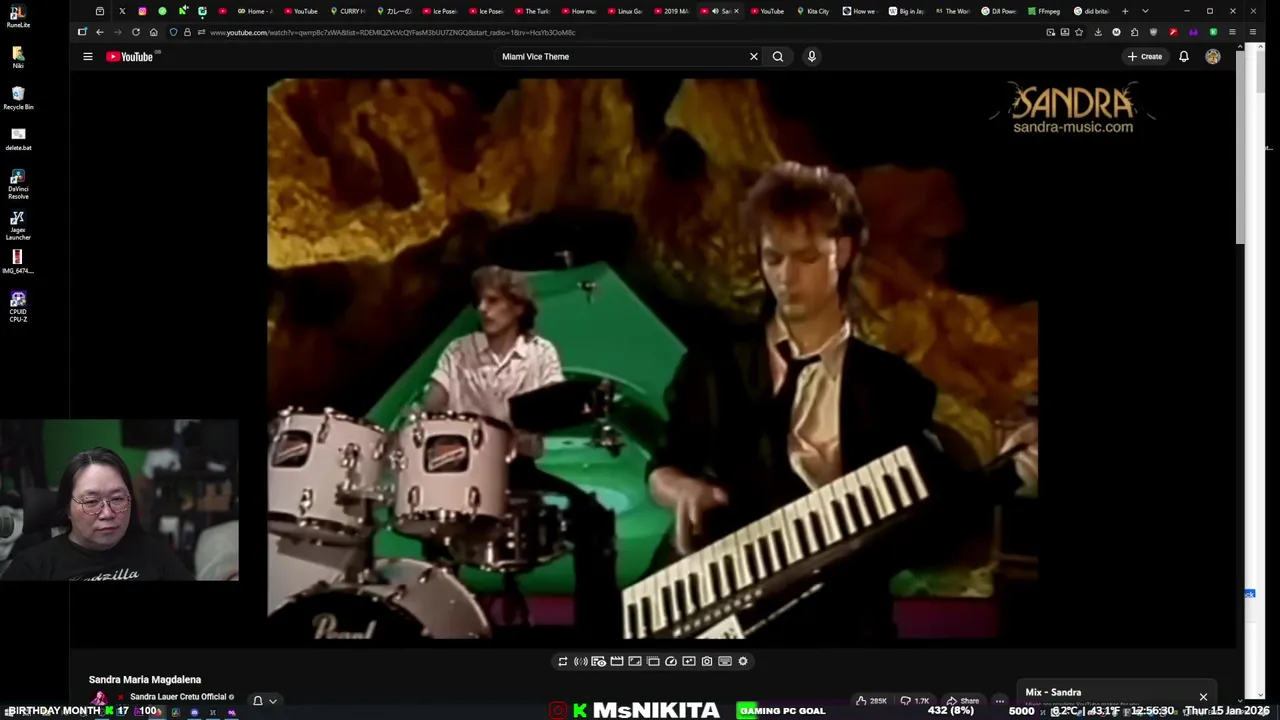Take a screenshot with camera icon
Image resolution: width=1280 pixels, height=720 pixels.
coord(707,662)
